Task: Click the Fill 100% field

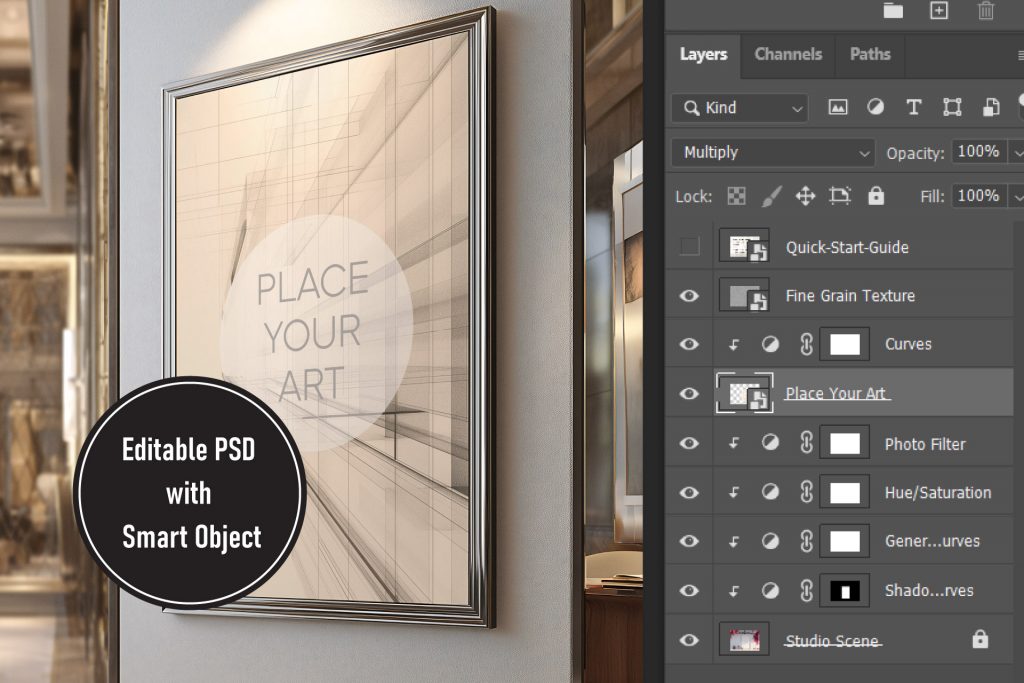Action: [978, 196]
